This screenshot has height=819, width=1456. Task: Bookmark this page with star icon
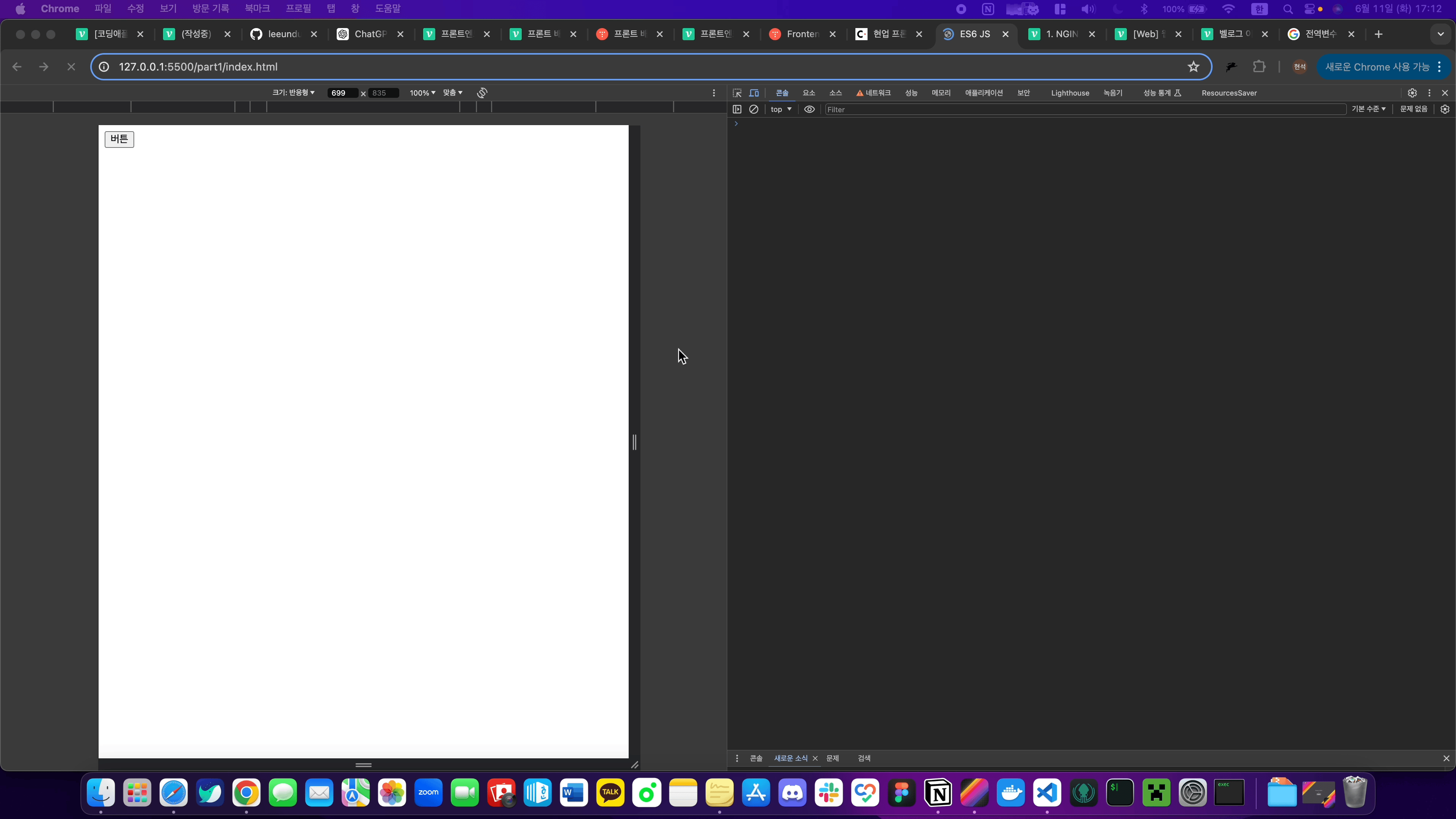pos(1193,67)
